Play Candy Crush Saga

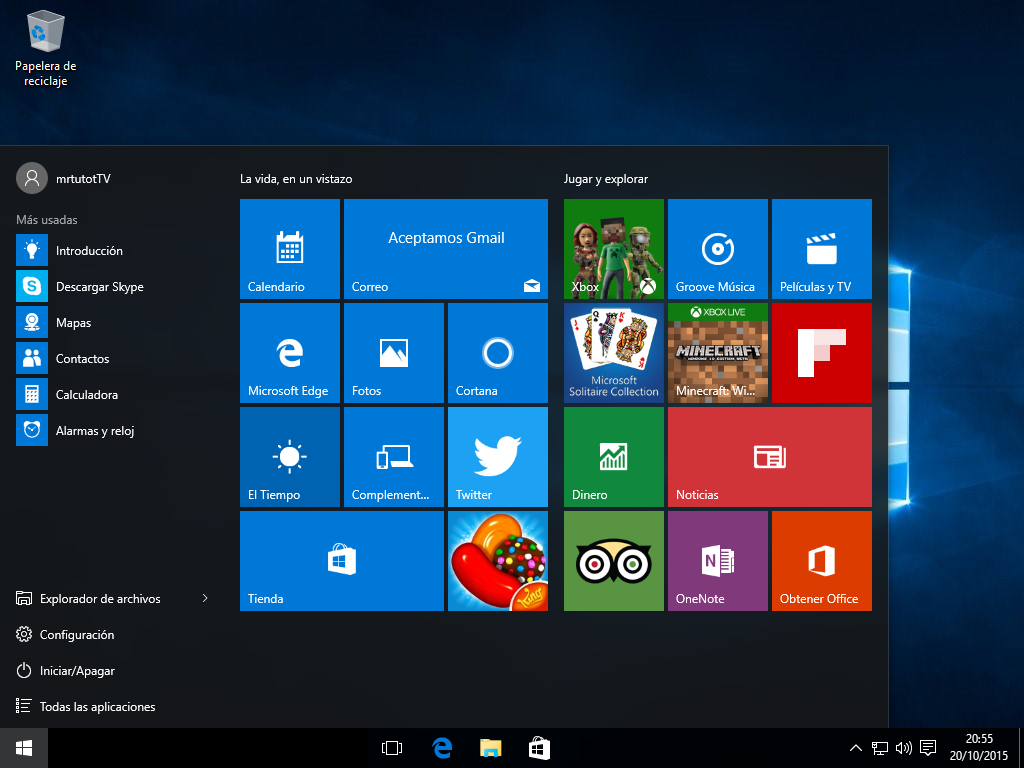(497, 560)
